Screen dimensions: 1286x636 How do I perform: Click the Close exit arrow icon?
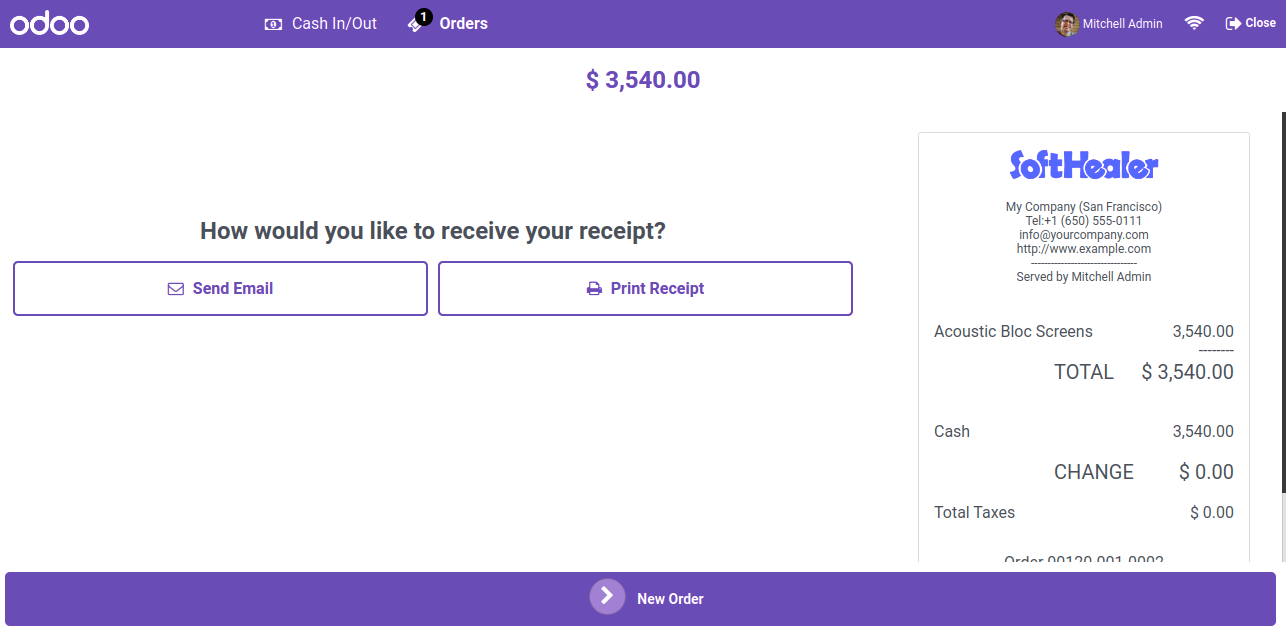point(1233,23)
